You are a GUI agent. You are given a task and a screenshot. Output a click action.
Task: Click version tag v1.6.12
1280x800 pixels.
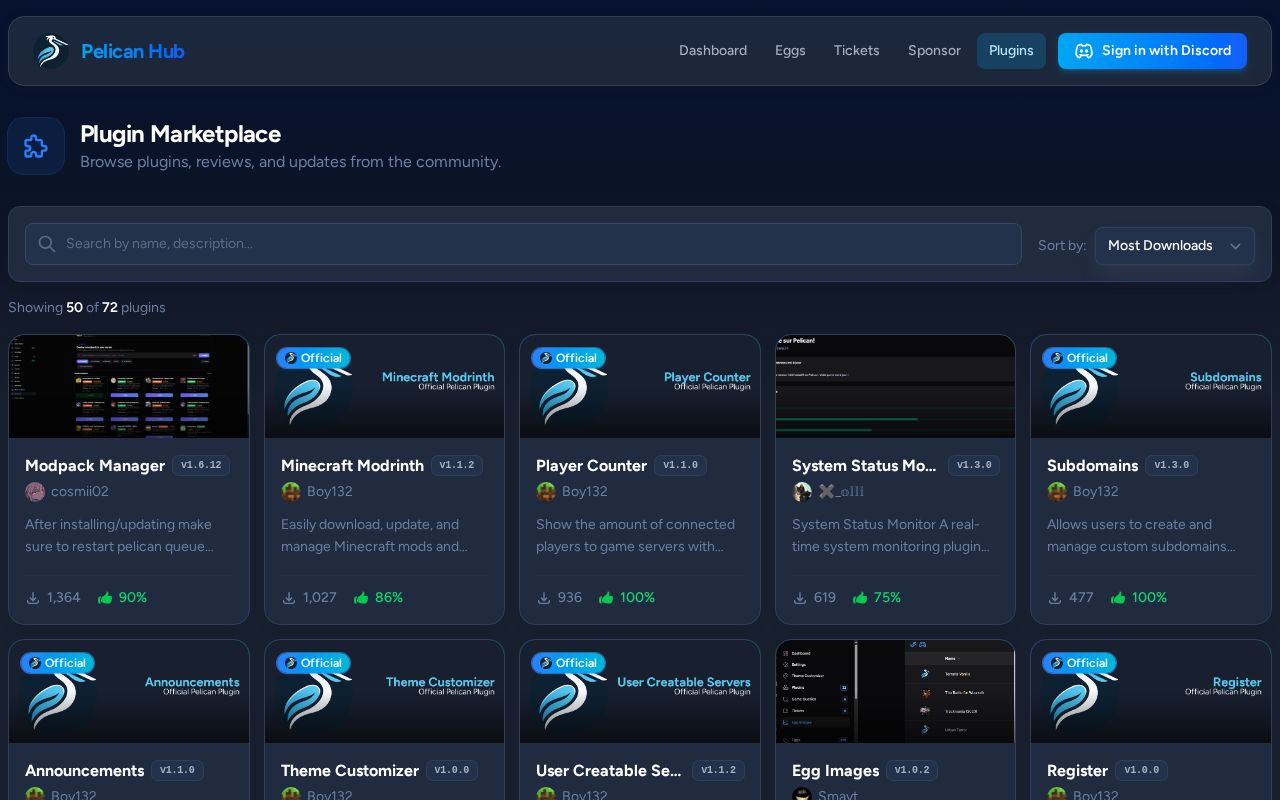(201, 465)
